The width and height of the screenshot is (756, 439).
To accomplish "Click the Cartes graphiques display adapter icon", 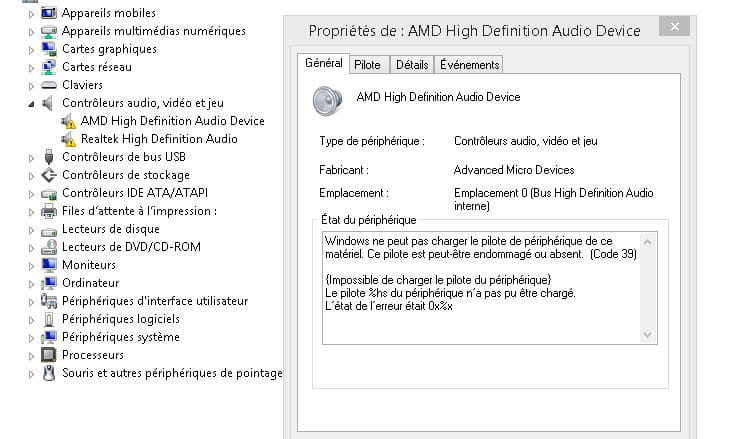I will coord(48,49).
